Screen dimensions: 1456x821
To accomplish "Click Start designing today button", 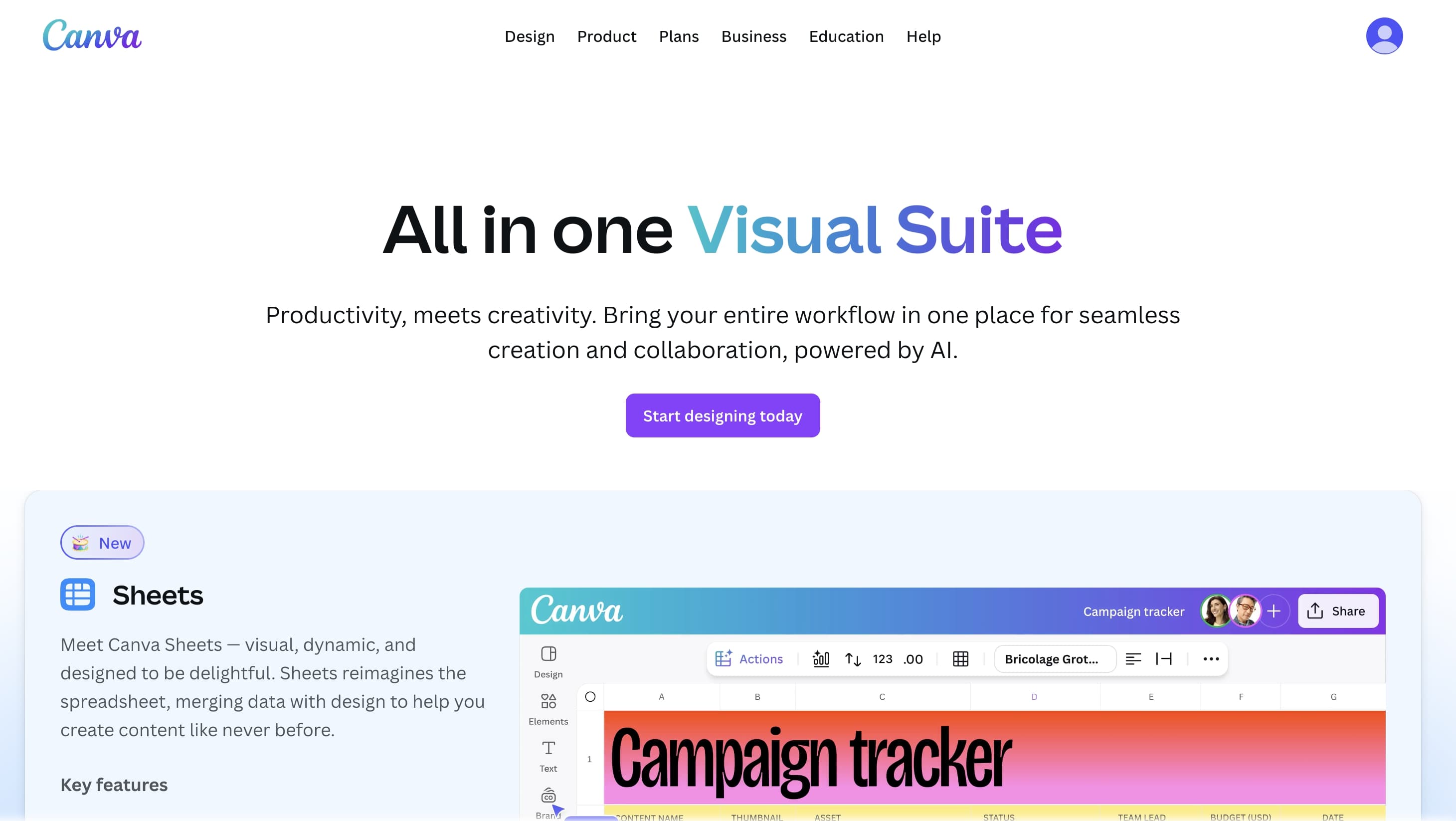I will [x=723, y=415].
